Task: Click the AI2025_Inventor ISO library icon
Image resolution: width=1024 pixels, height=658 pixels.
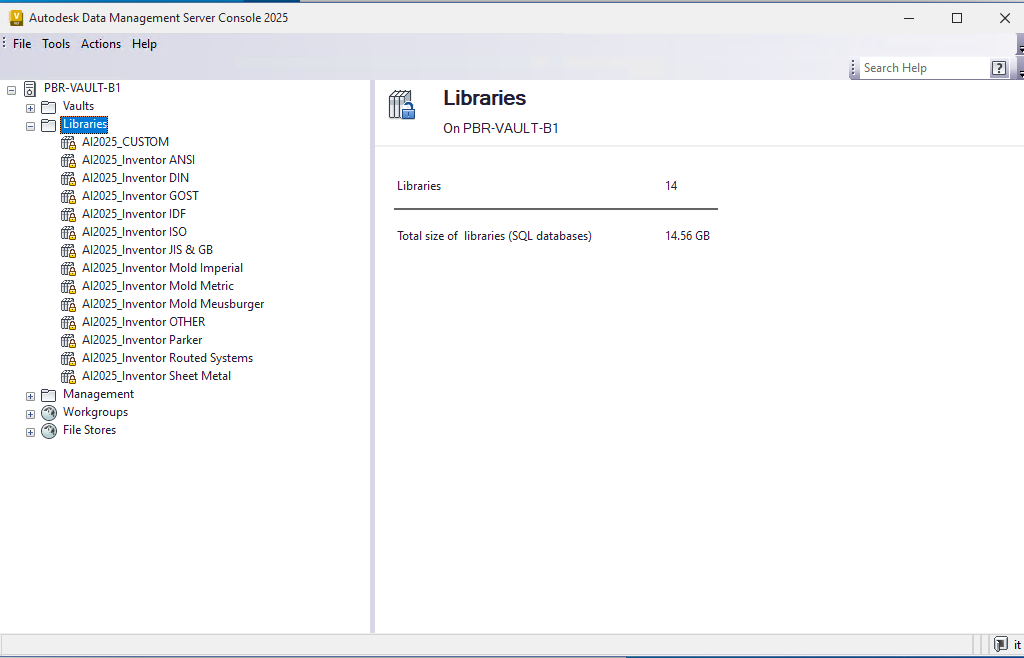Action: (69, 232)
